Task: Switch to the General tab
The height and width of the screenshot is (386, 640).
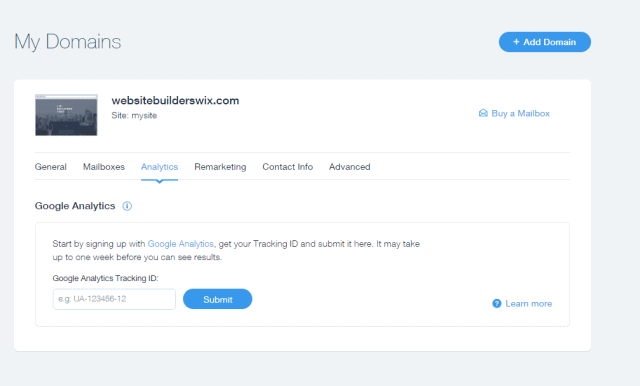Action: [x=51, y=167]
